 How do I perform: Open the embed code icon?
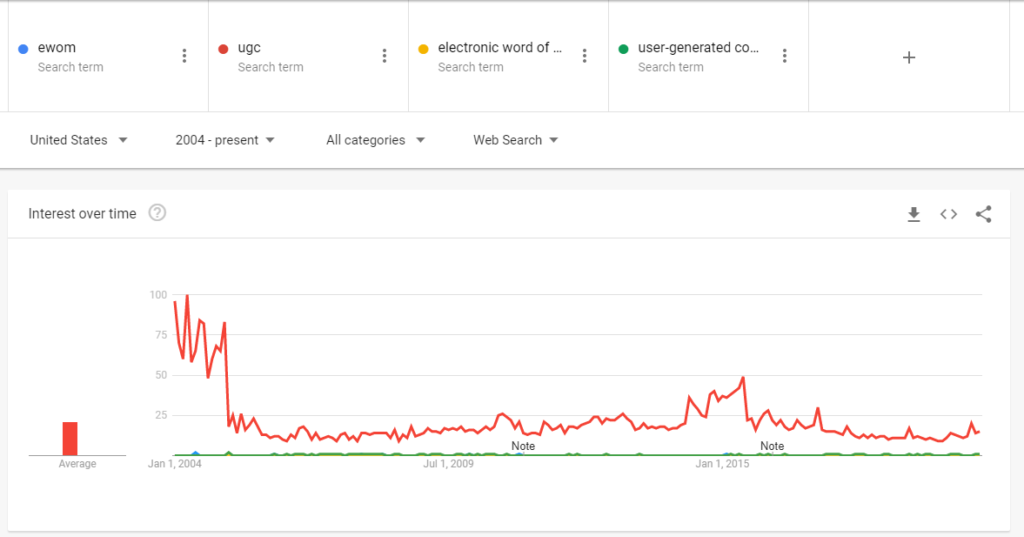click(948, 214)
